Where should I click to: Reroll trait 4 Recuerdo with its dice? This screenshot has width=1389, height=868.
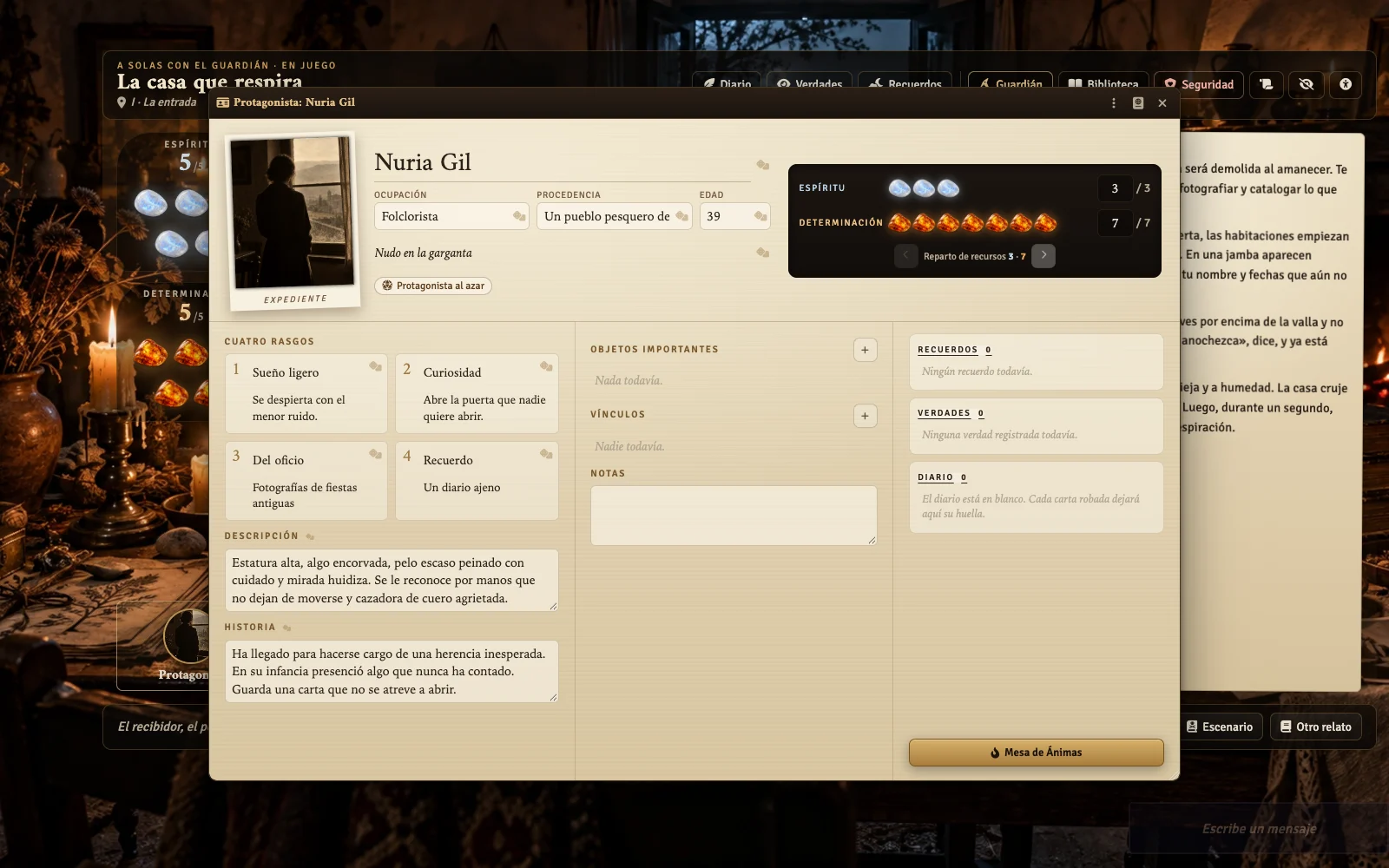click(x=546, y=454)
